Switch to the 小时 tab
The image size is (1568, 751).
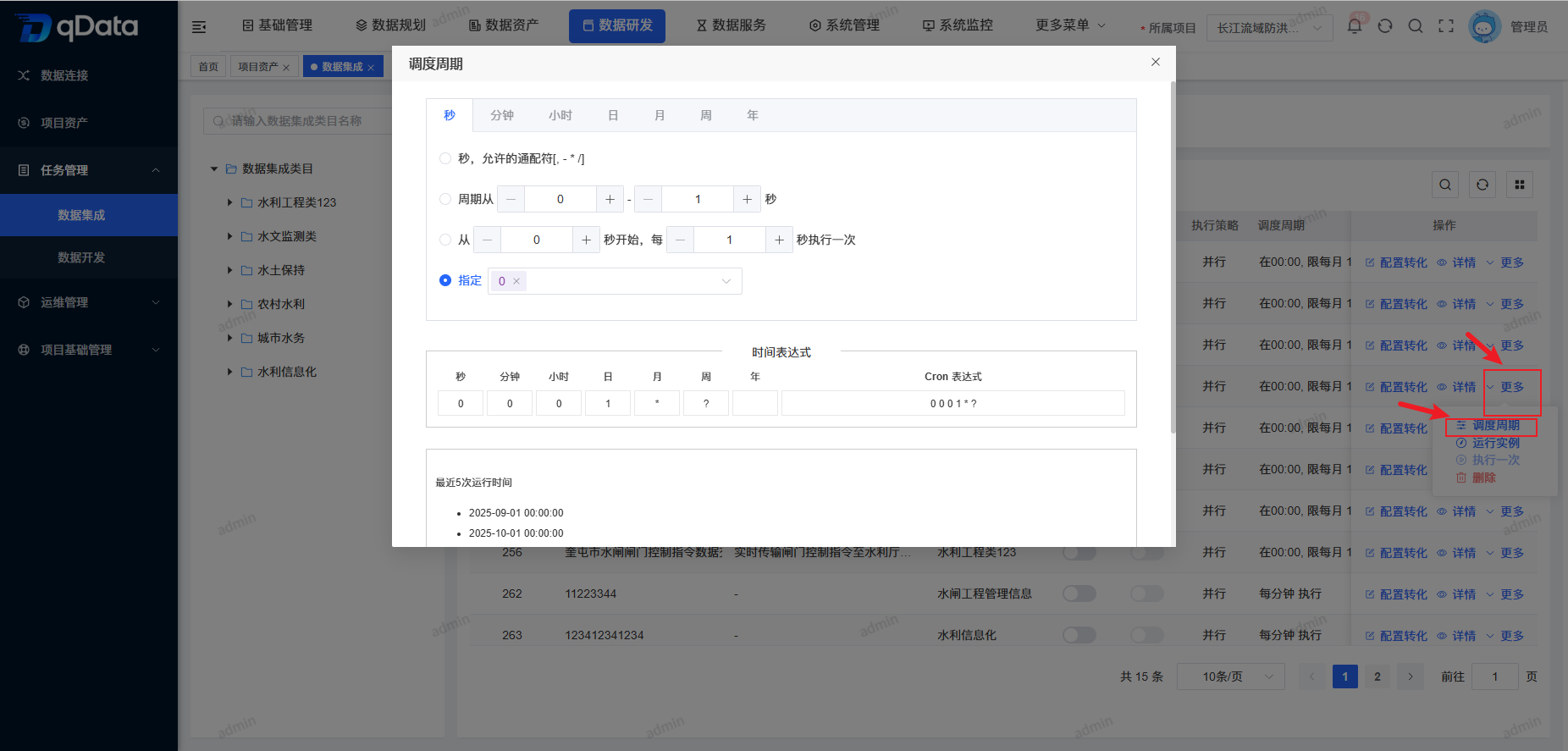560,115
